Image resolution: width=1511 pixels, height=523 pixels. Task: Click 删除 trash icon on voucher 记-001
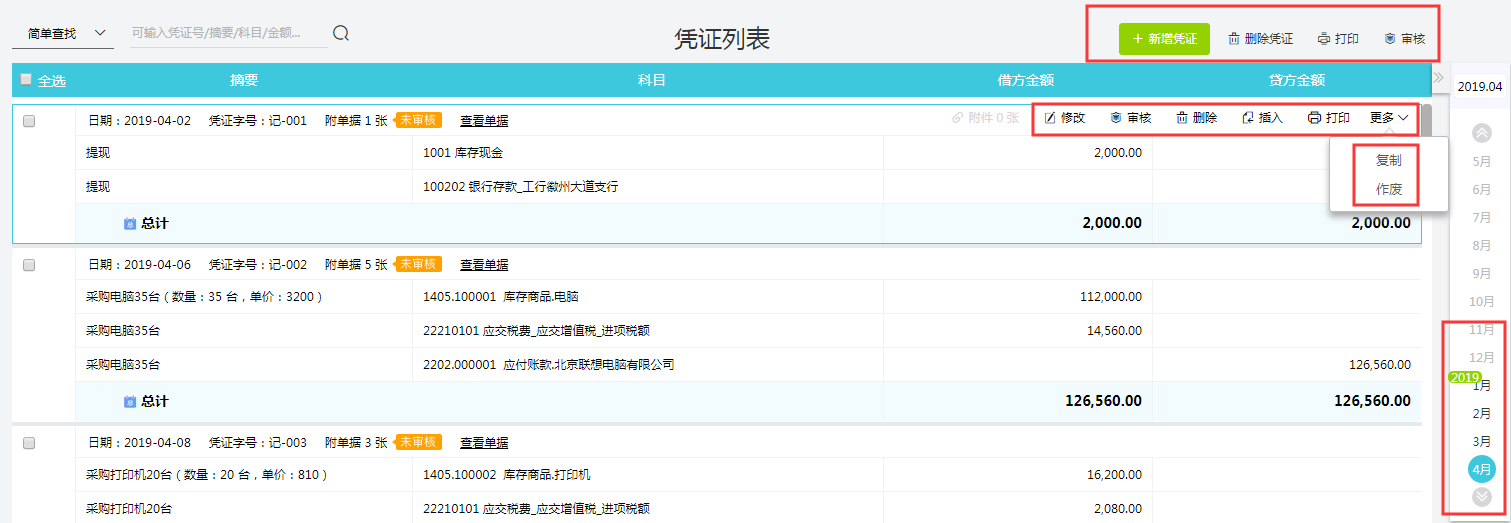click(x=1182, y=118)
